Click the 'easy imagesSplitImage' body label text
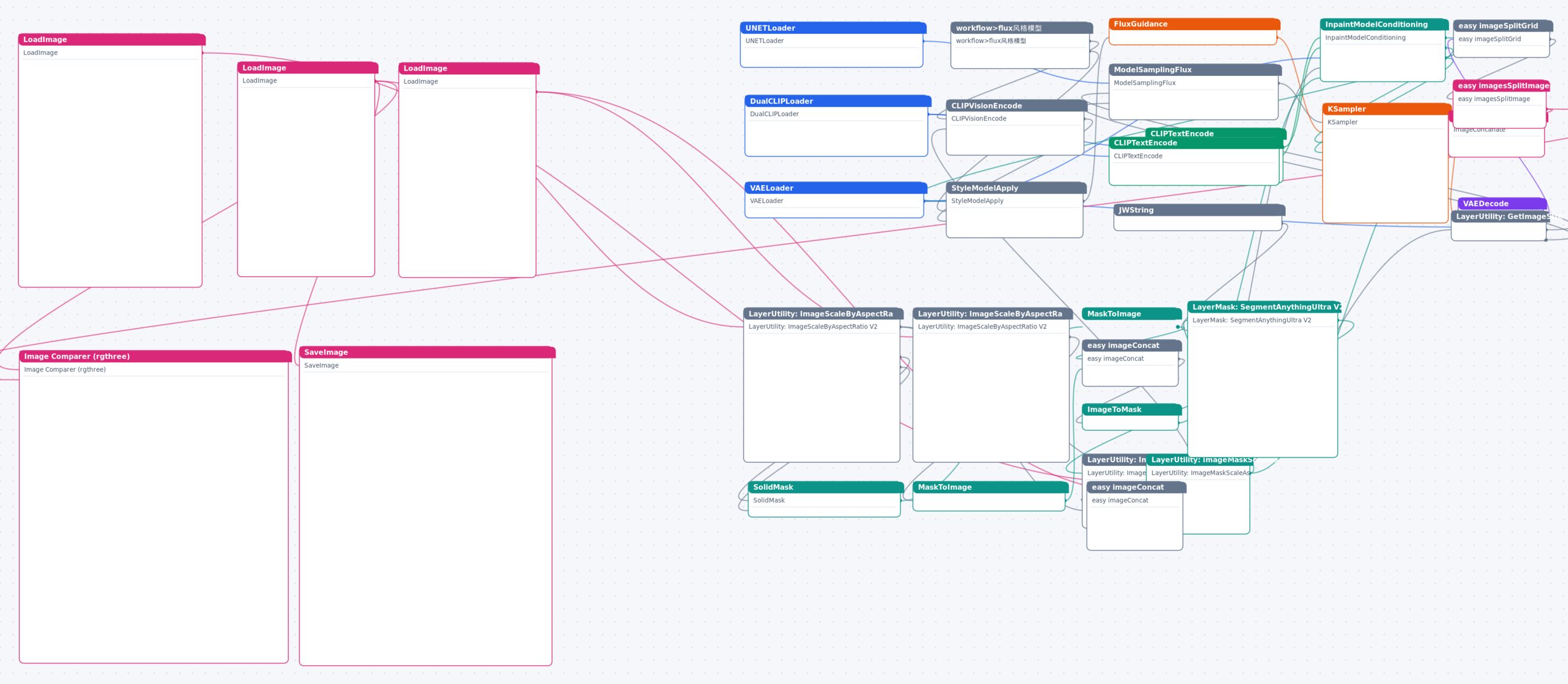 1493,99
